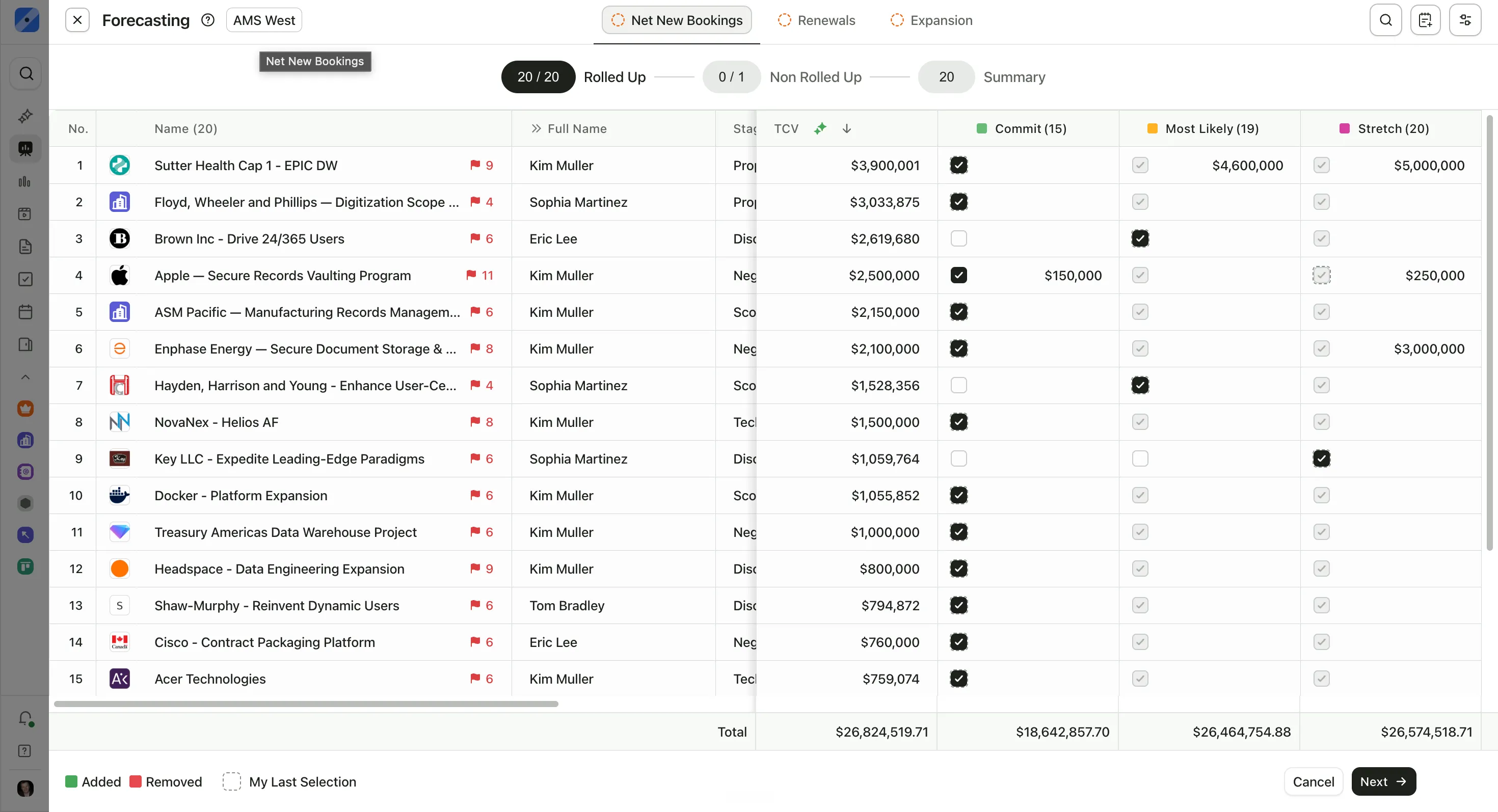
Task: Click the 20 / 20 rolled up badge
Action: click(x=538, y=77)
